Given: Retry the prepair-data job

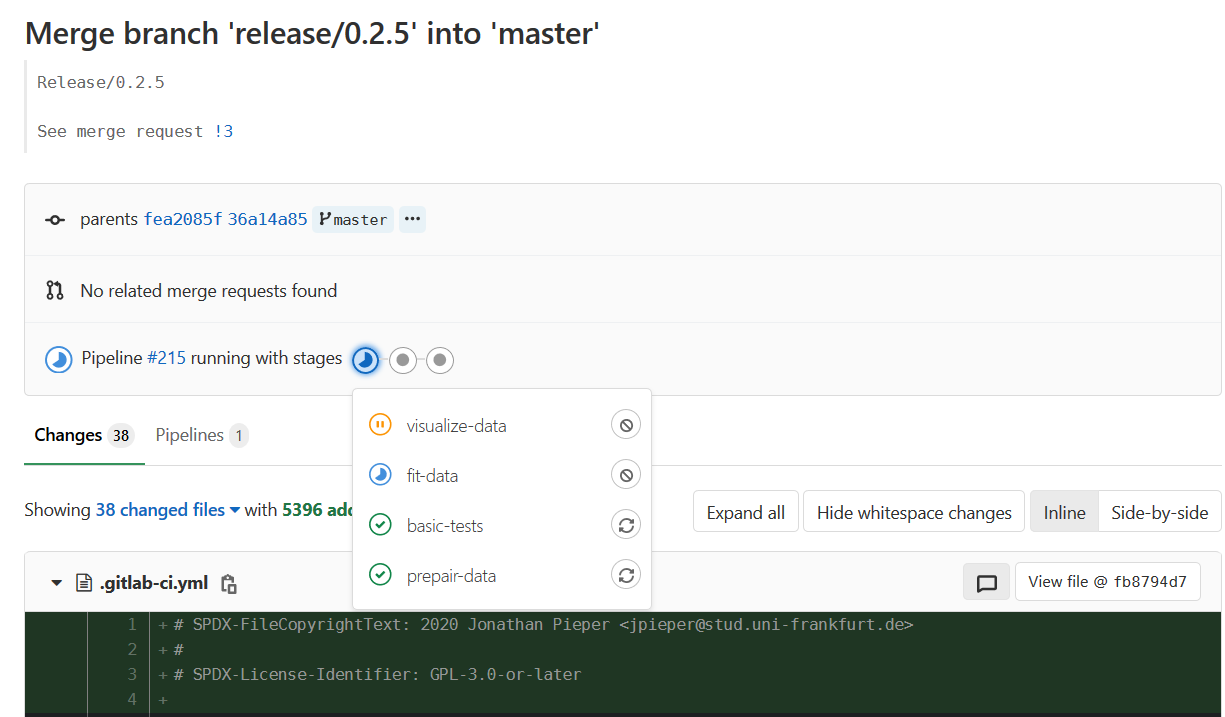Looking at the screenshot, I should (626, 574).
